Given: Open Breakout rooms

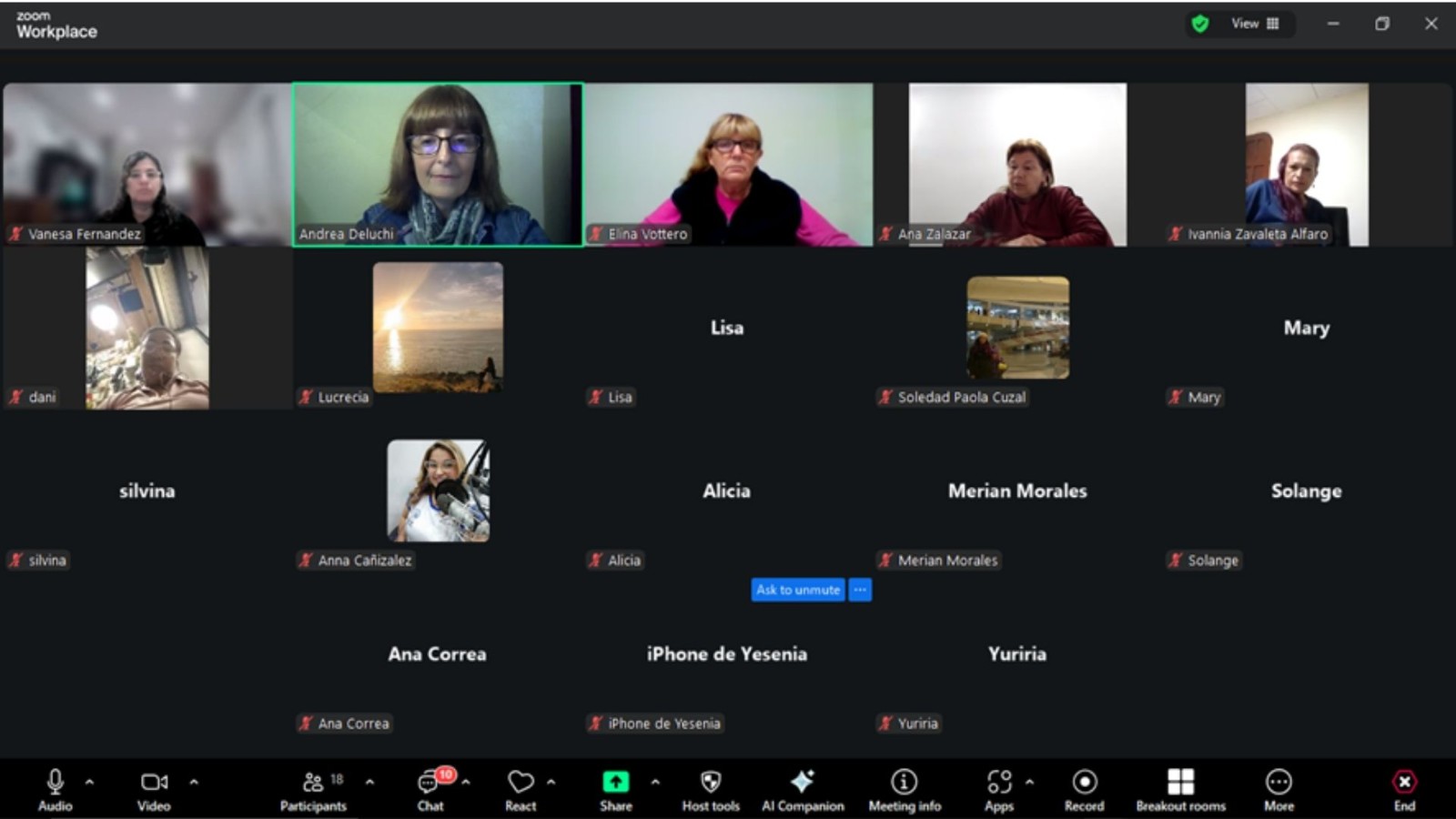Looking at the screenshot, I should pyautogui.click(x=1180, y=790).
